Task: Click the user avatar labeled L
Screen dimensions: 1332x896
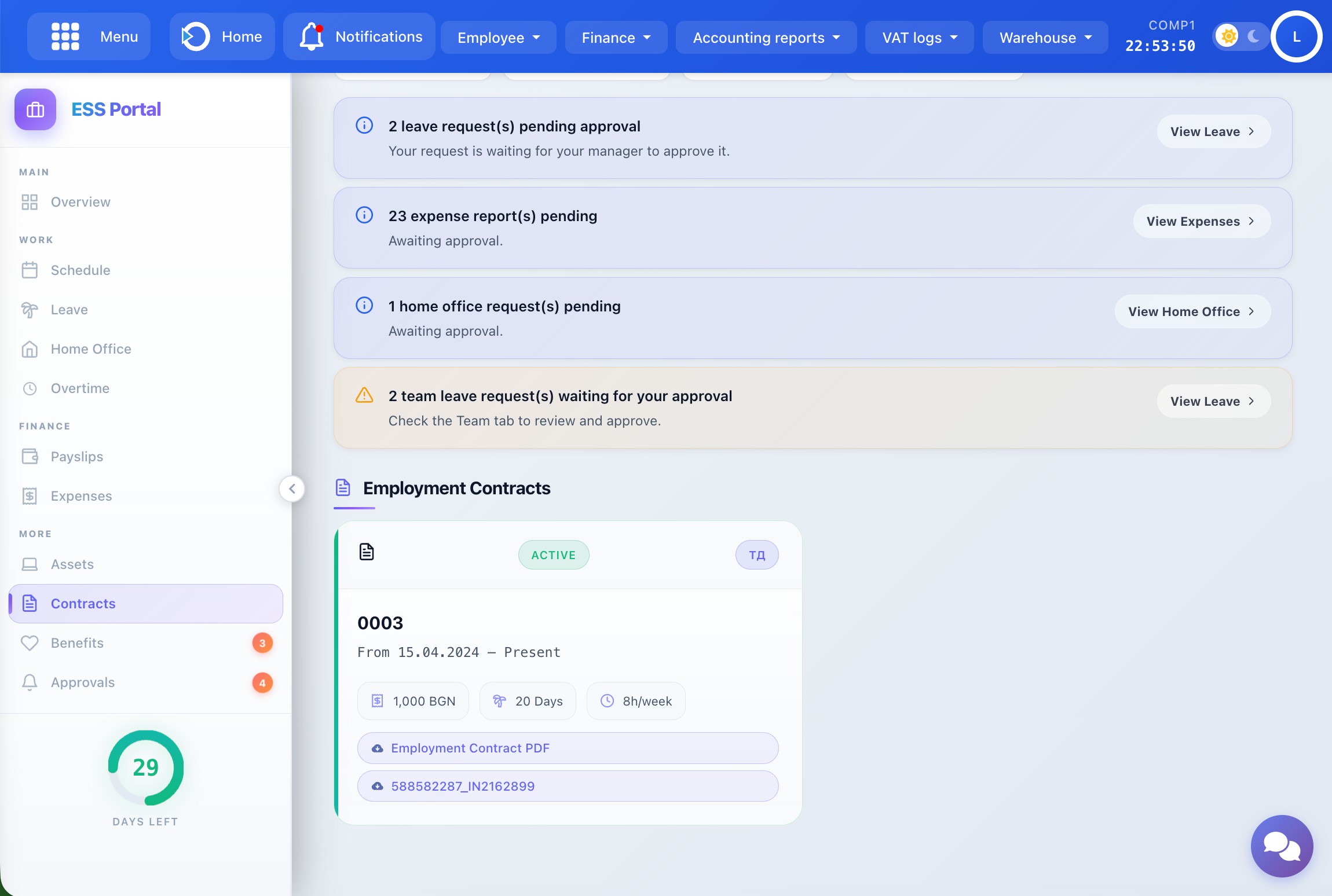Action: (1296, 36)
